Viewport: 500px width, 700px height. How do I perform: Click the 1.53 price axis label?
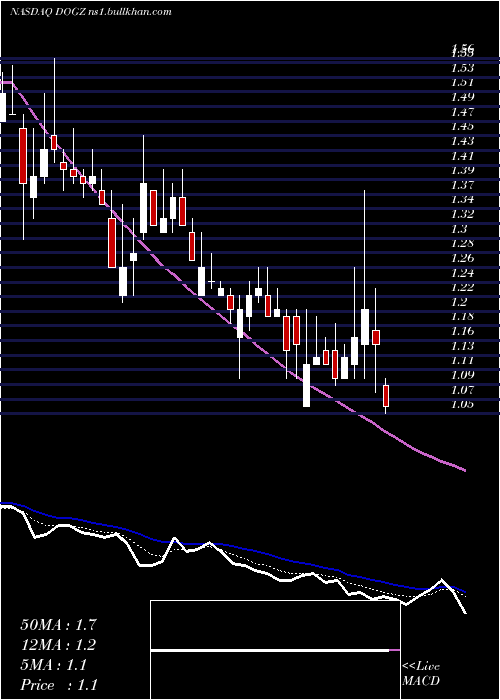pos(462,68)
